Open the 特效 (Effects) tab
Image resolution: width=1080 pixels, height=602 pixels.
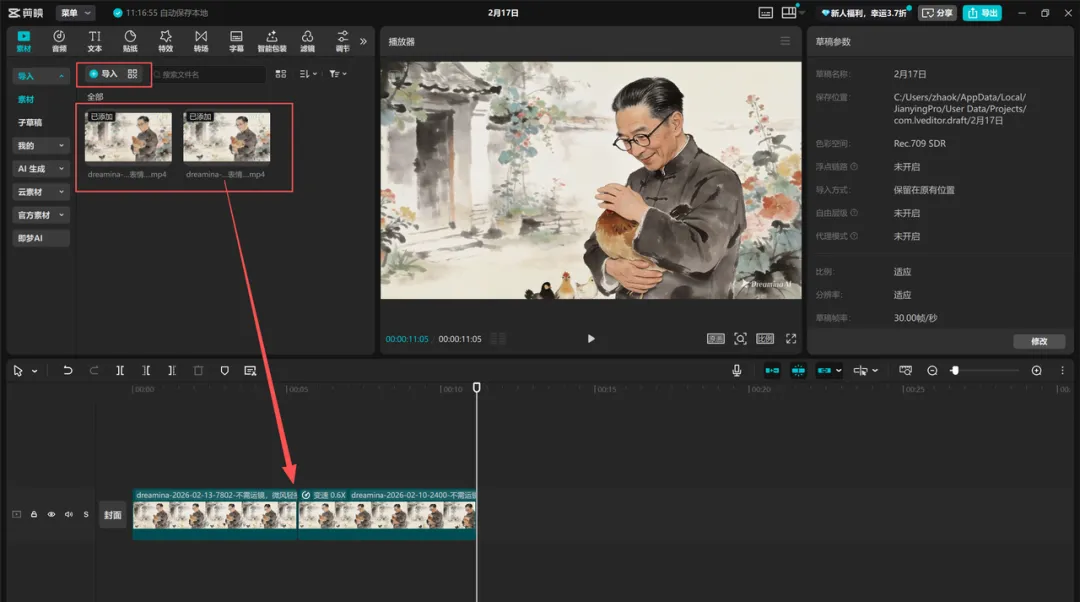tap(165, 41)
